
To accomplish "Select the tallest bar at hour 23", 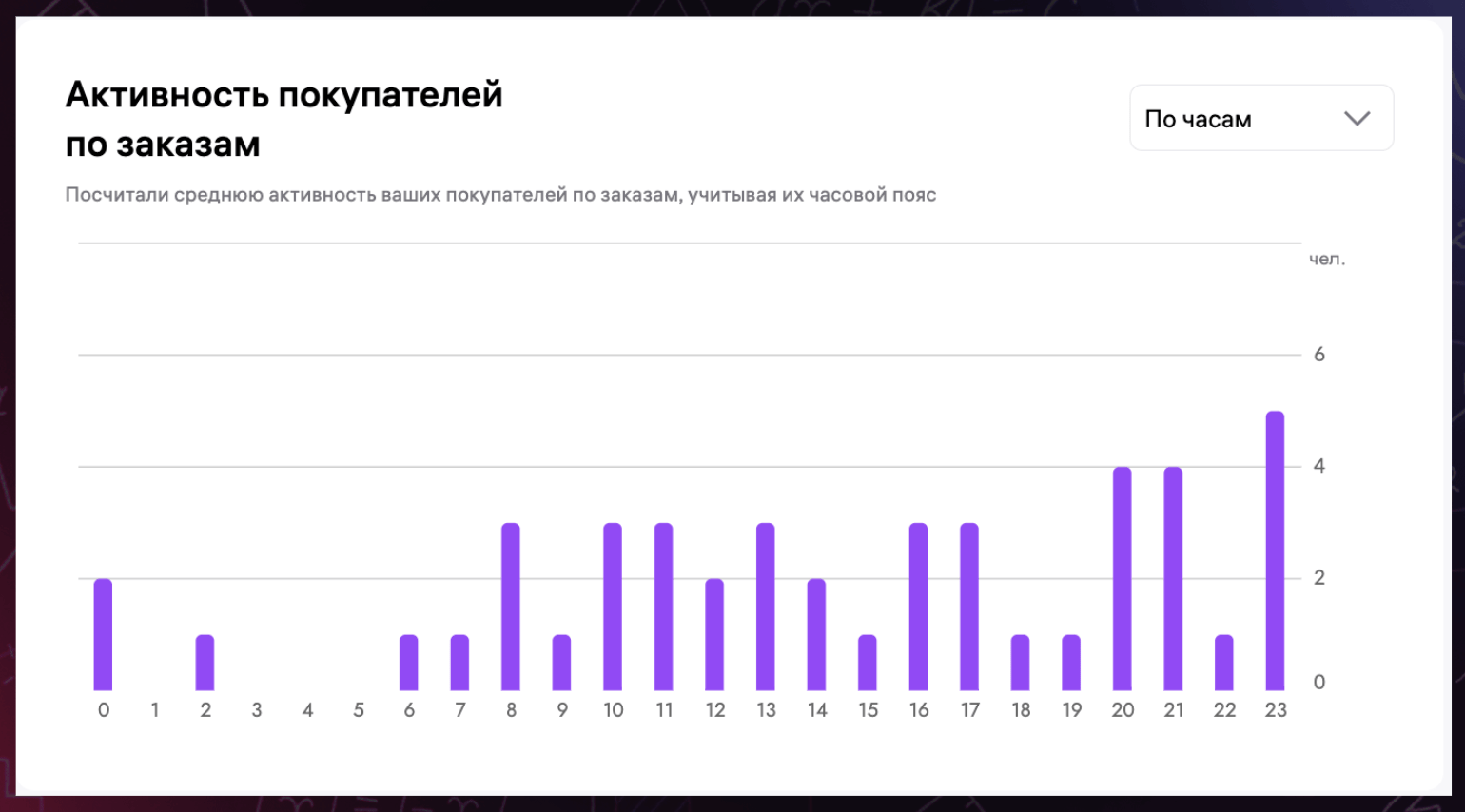I will 1275,551.
